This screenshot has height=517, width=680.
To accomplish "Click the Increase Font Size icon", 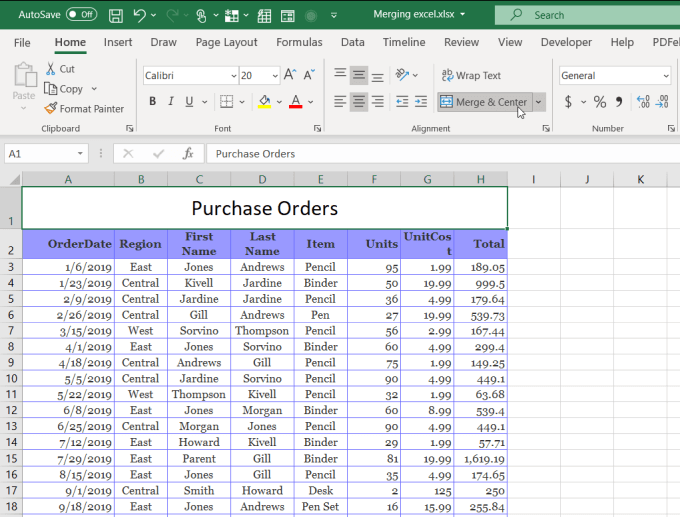I will point(290,76).
